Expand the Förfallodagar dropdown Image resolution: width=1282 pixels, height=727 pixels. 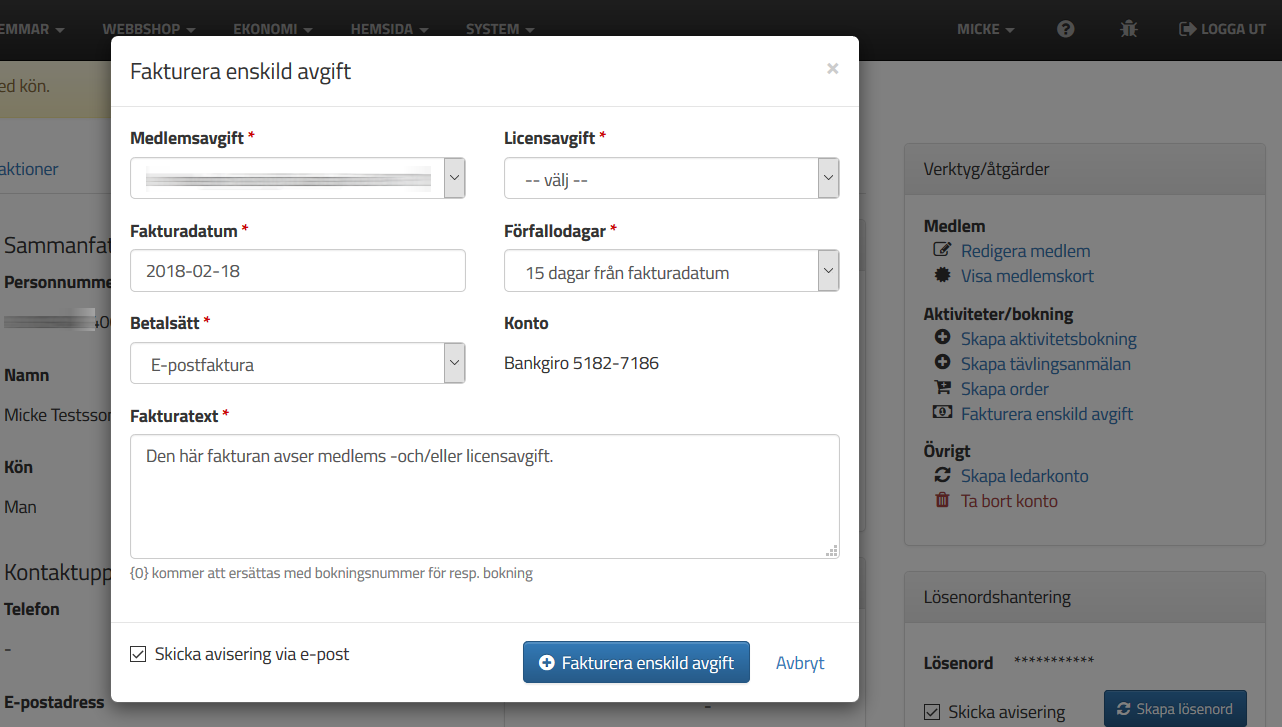point(671,271)
